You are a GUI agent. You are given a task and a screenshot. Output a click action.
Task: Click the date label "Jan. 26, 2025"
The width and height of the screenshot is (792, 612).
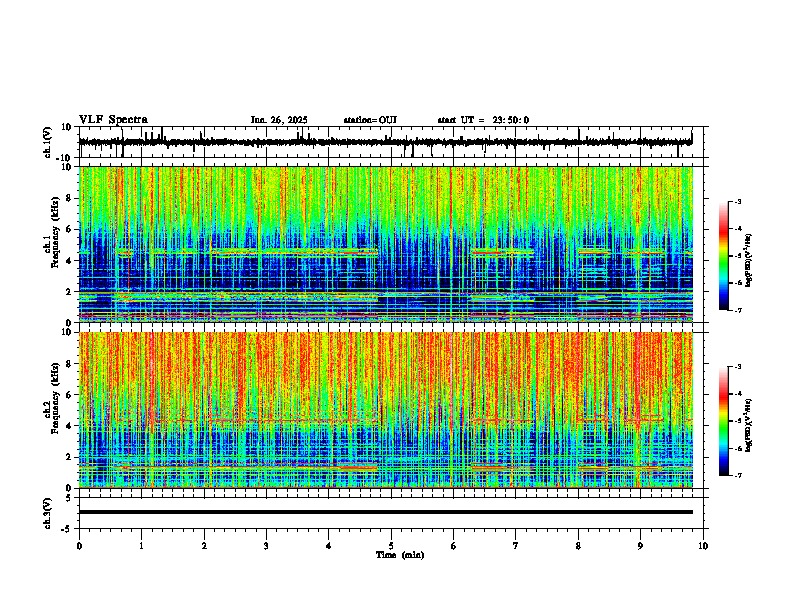(x=279, y=120)
